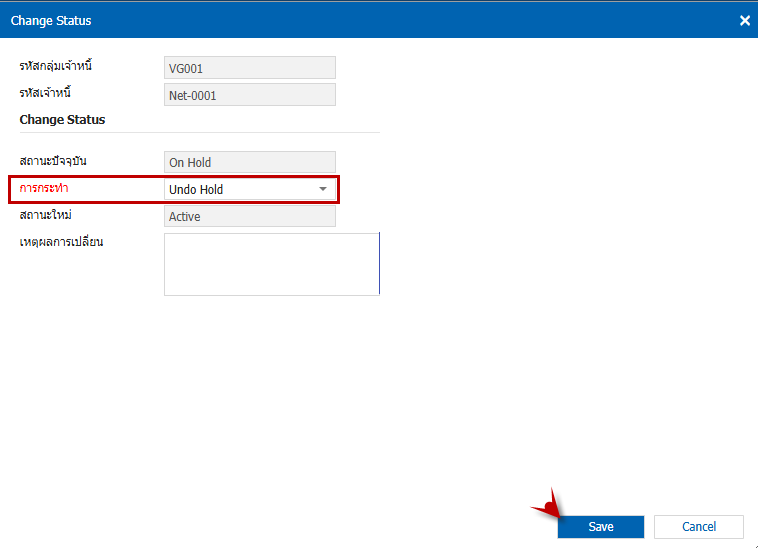Click the เหตุผลการเปลี่ยน label
Image resolution: width=758 pixels, height=548 pixels.
tap(62, 242)
